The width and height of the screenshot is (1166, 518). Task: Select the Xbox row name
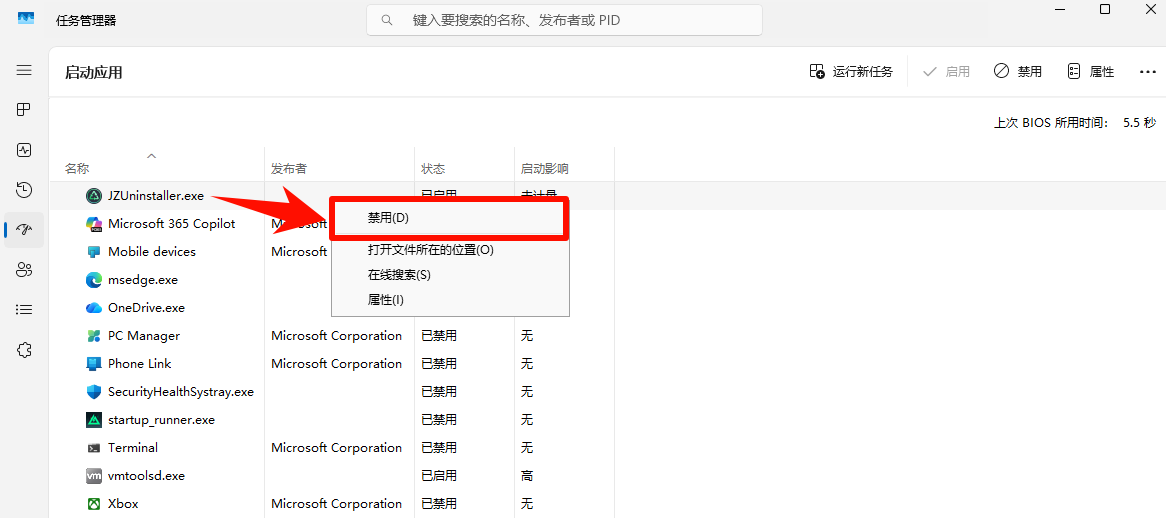tap(123, 504)
